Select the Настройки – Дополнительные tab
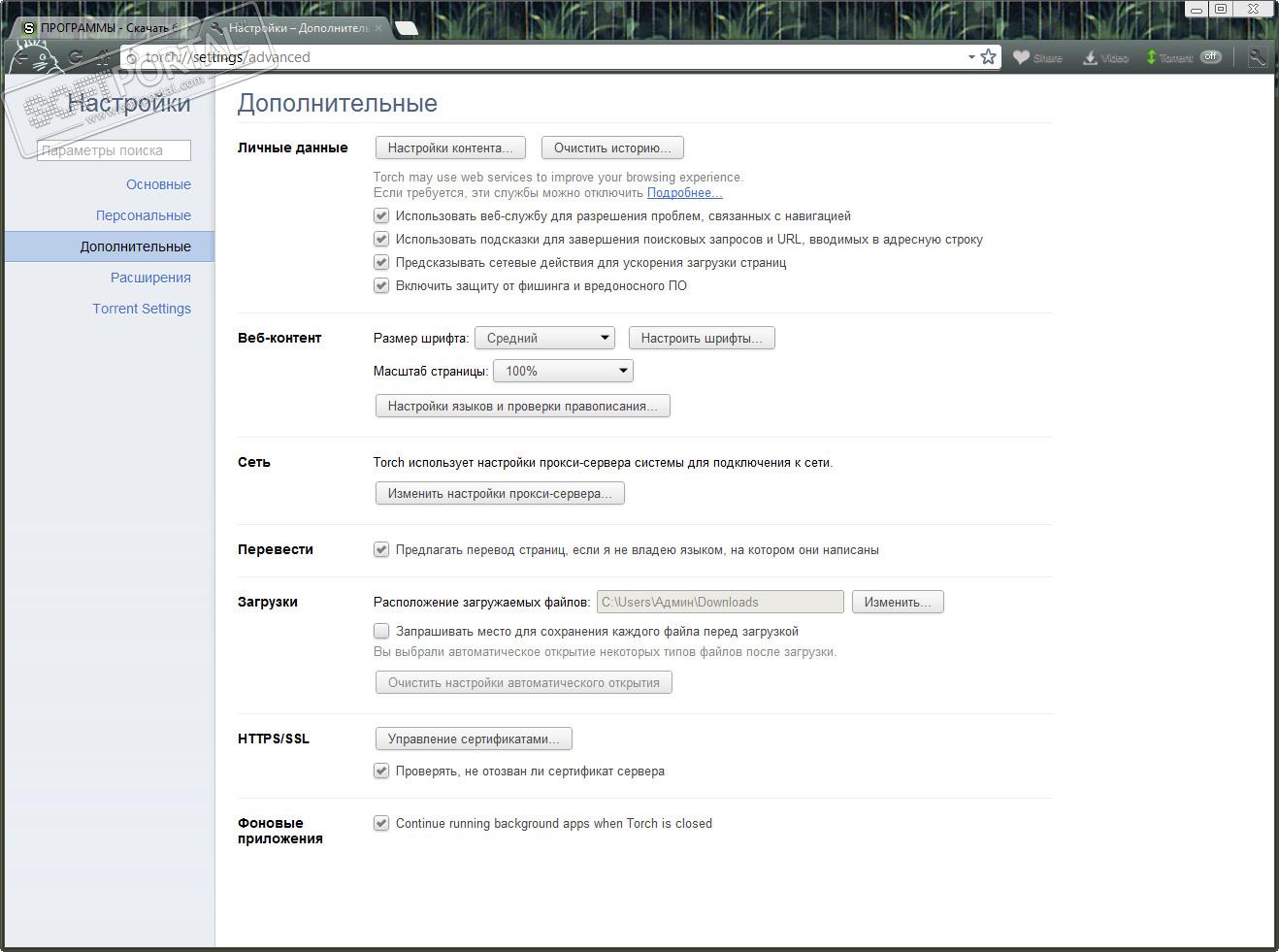Screen dimensions: 1279x952 (x=296, y=28)
